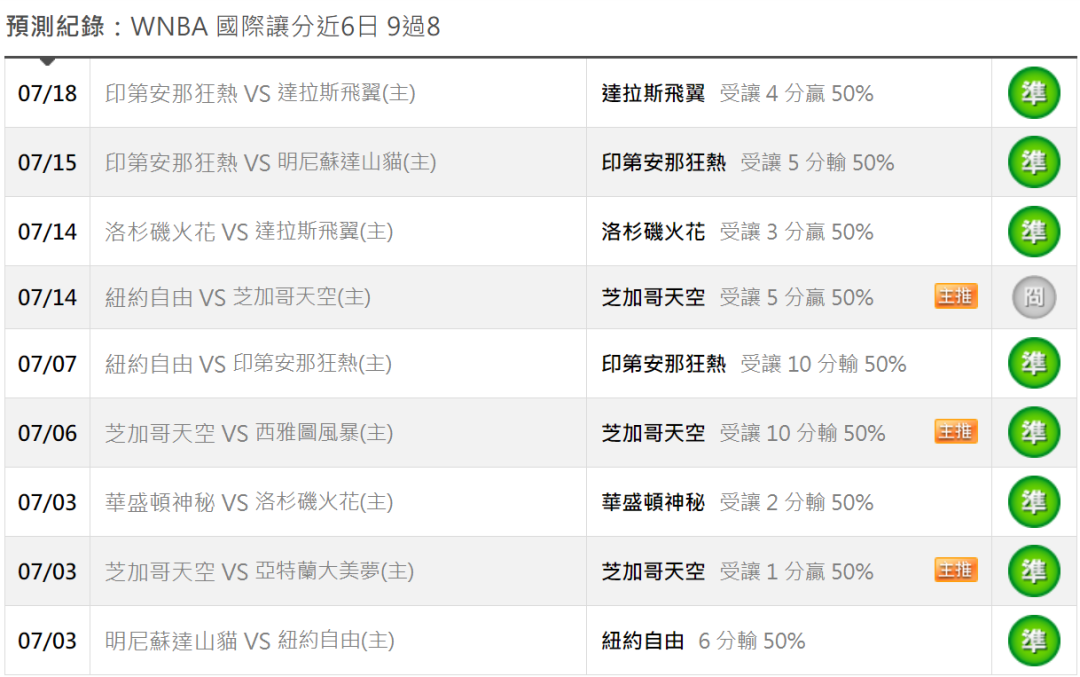The width and height of the screenshot is (1080, 677).
Task: Open matchup 印第安那狂熱 VS 明尼蘇達山貓(主)
Action: tap(271, 162)
